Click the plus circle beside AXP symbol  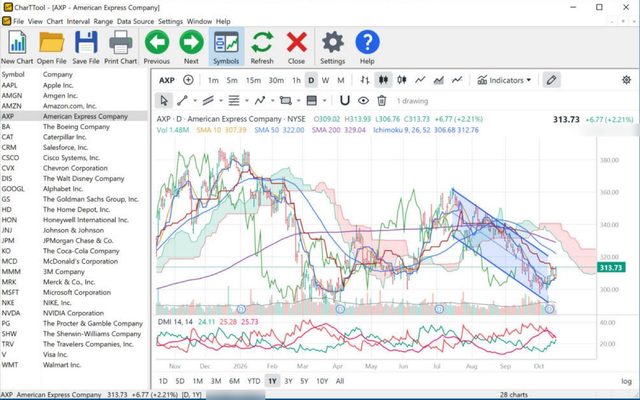pyautogui.click(x=188, y=80)
